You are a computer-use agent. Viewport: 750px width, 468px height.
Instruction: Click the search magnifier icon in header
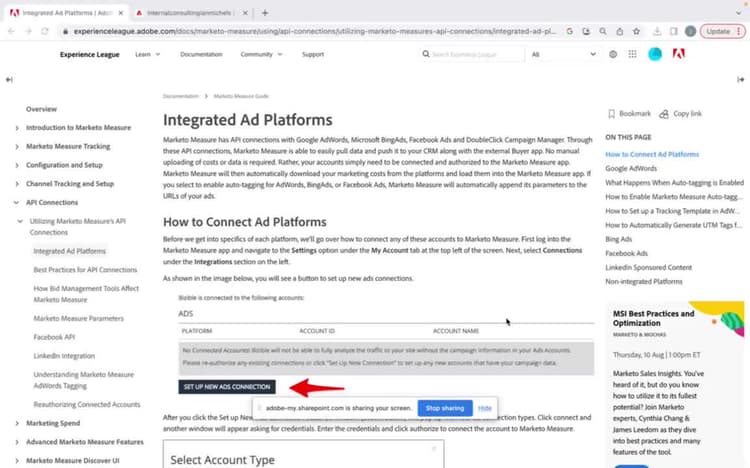pyautogui.click(x=426, y=54)
